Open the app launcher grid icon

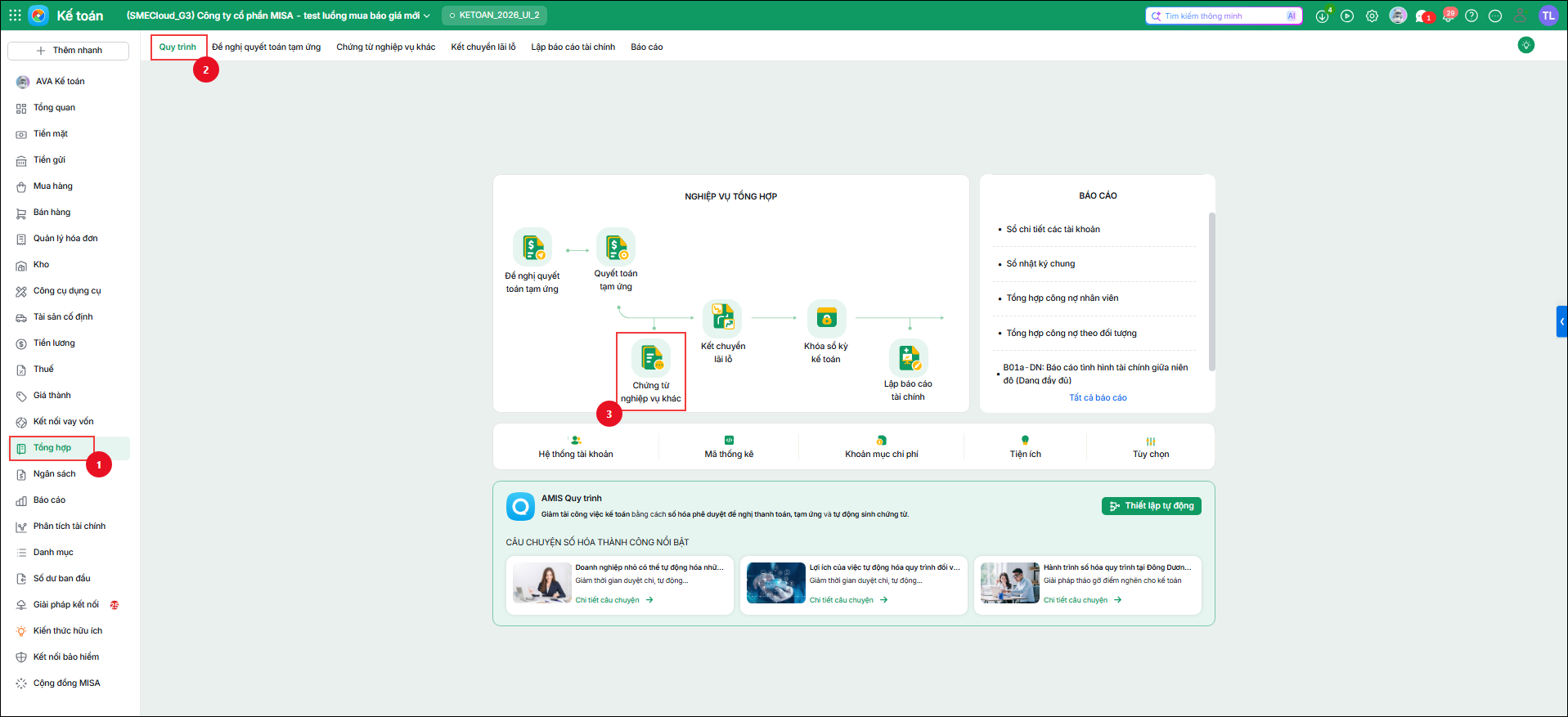tap(15, 16)
